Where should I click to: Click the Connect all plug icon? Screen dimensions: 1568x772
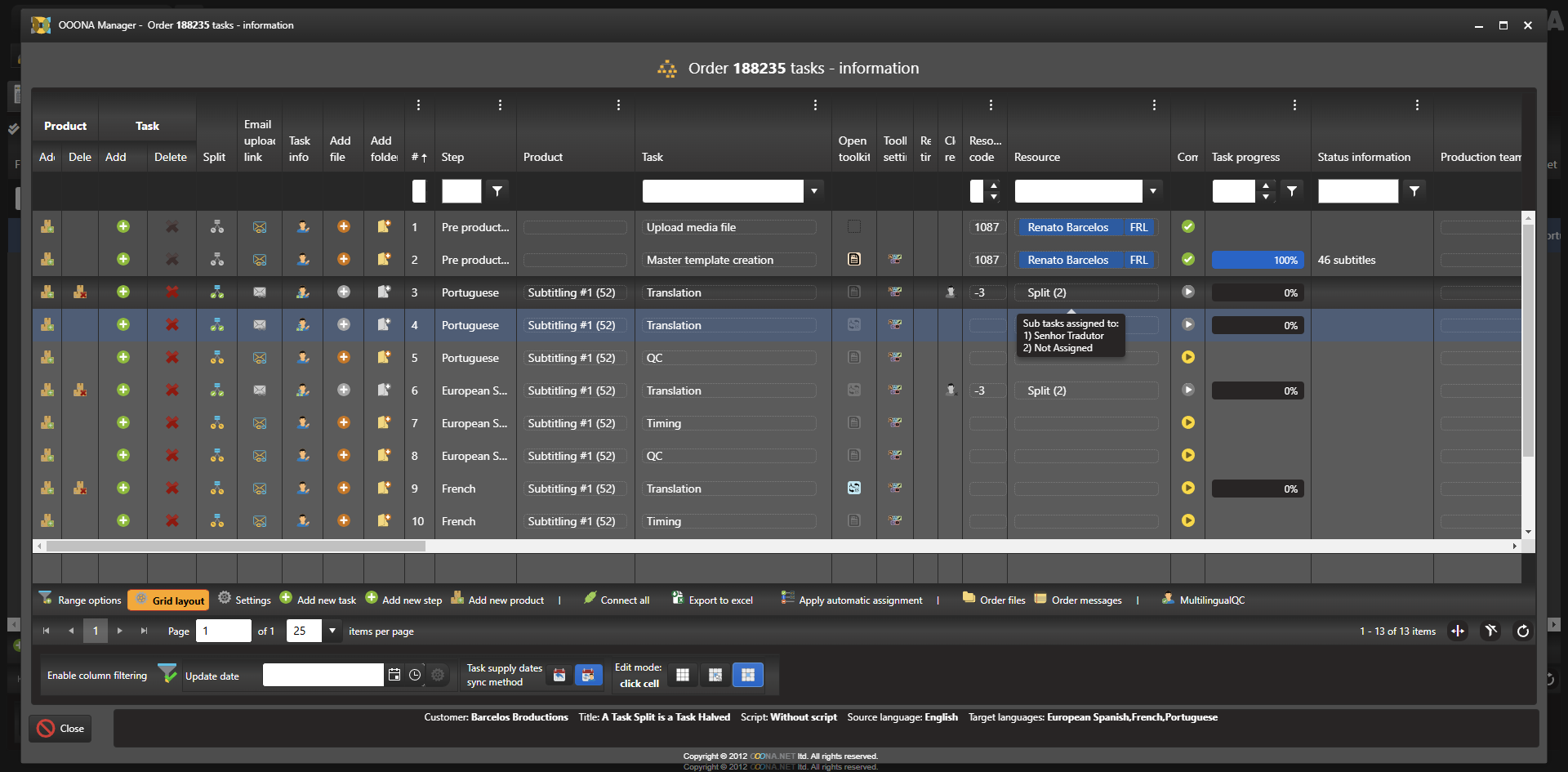(x=590, y=599)
